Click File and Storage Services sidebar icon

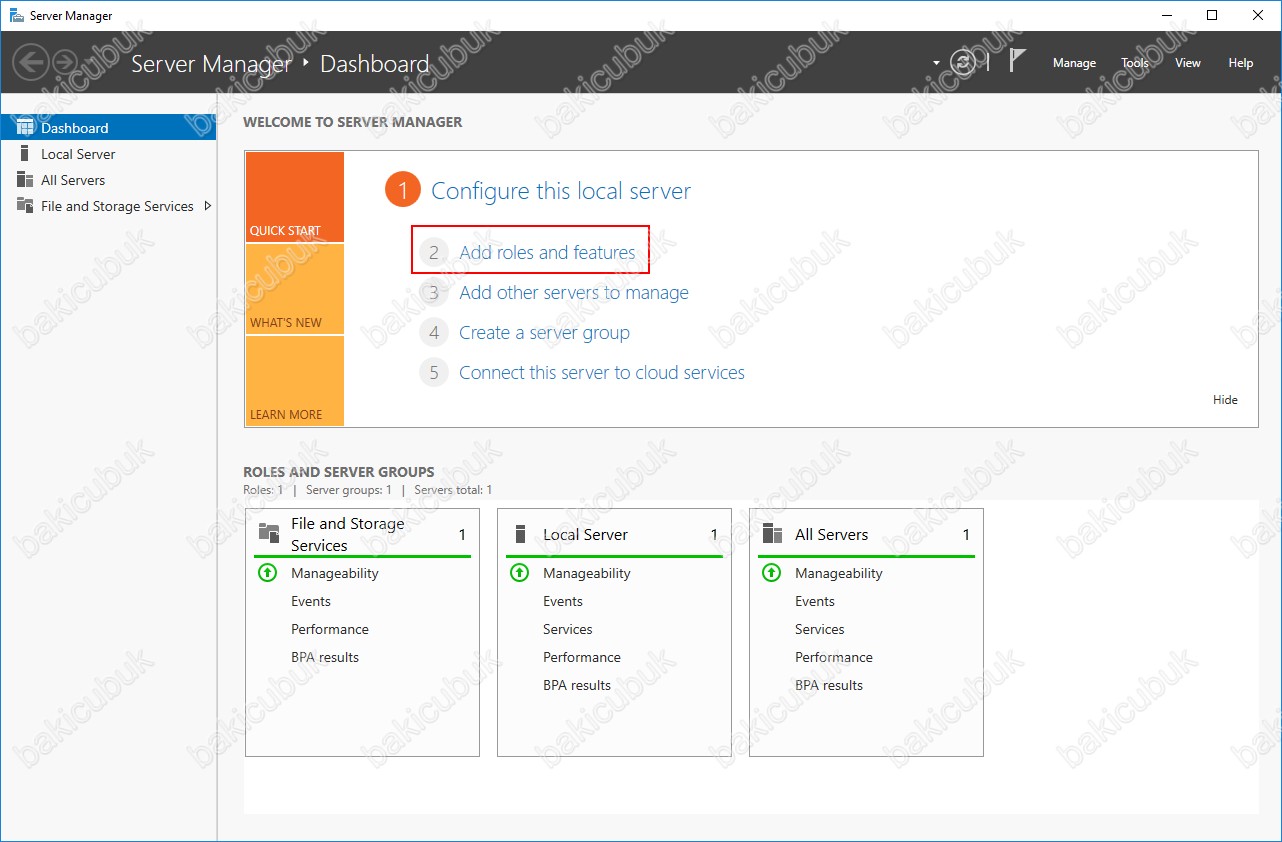pos(25,205)
